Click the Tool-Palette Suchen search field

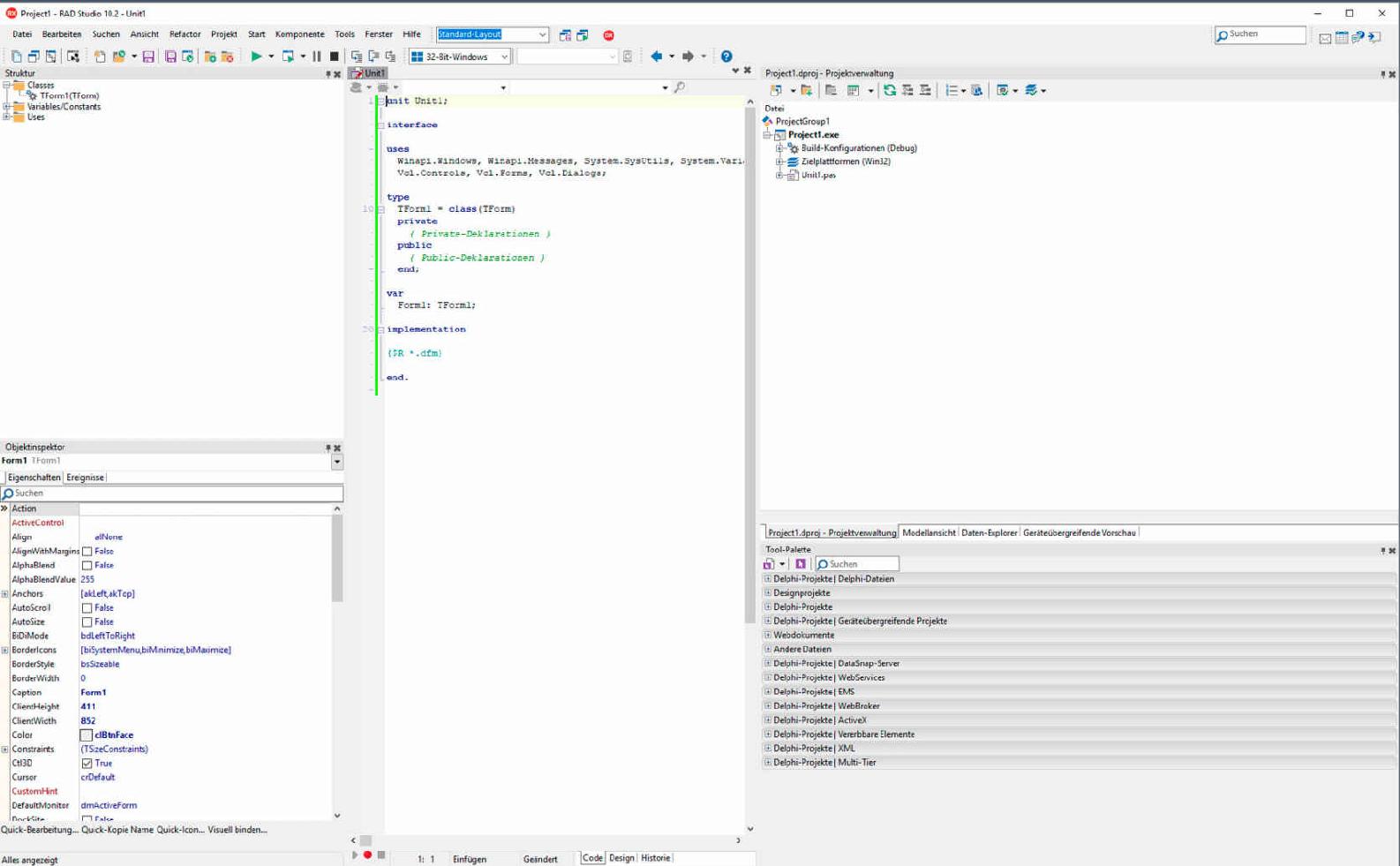pyautogui.click(x=856, y=564)
